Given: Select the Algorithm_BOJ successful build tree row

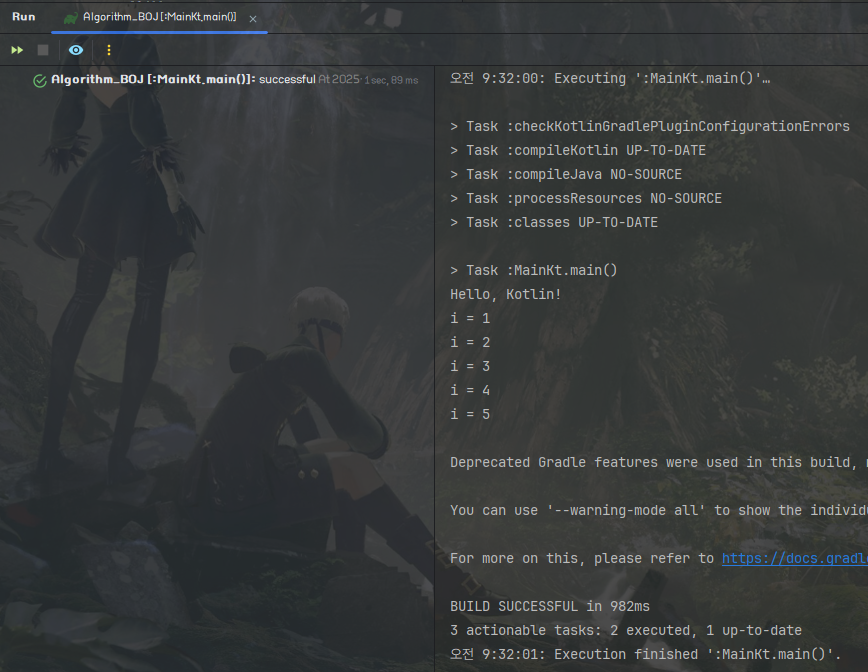Looking at the screenshot, I should pyautogui.click(x=226, y=80).
